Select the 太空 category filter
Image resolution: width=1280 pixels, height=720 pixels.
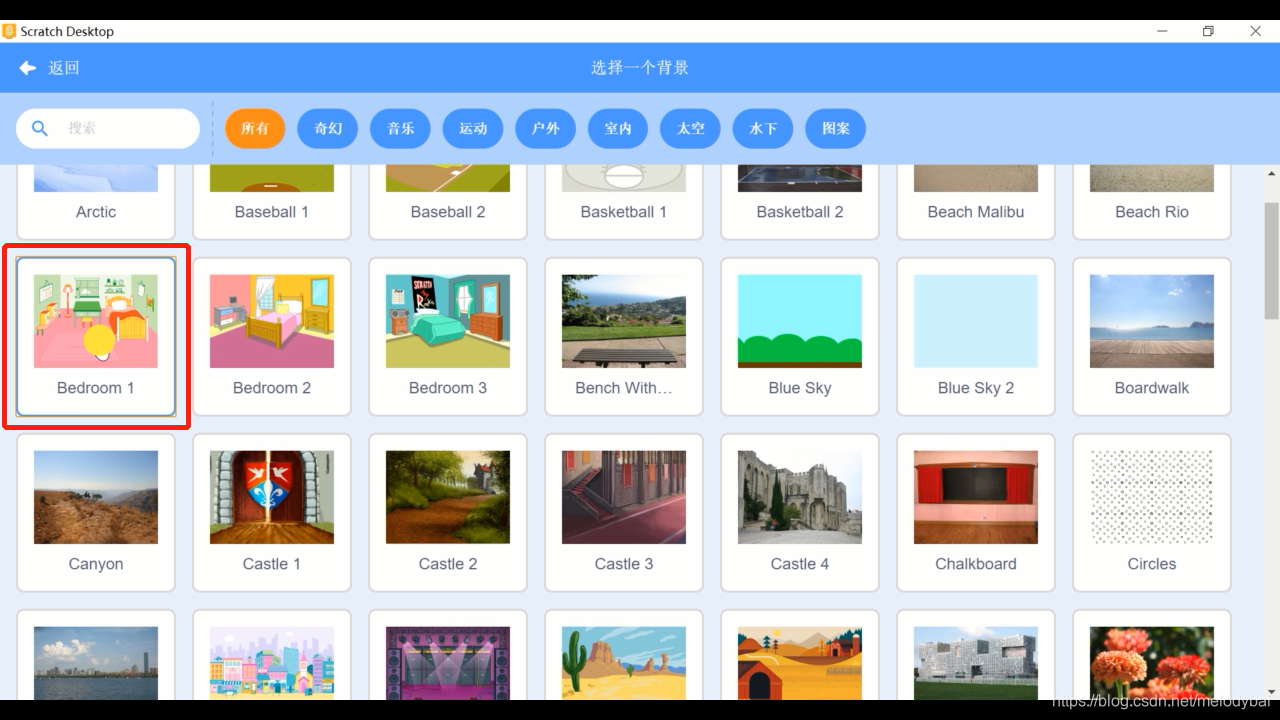pos(691,128)
